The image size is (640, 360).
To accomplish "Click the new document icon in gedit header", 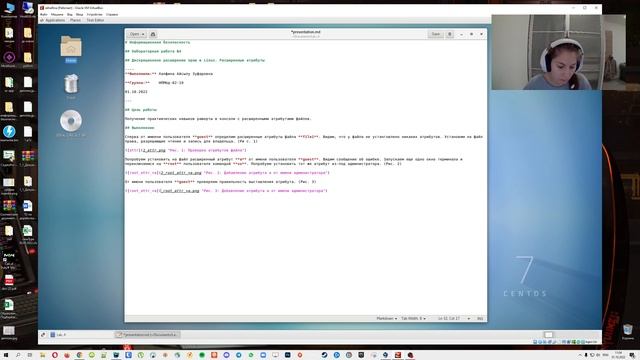I will pos(153,34).
